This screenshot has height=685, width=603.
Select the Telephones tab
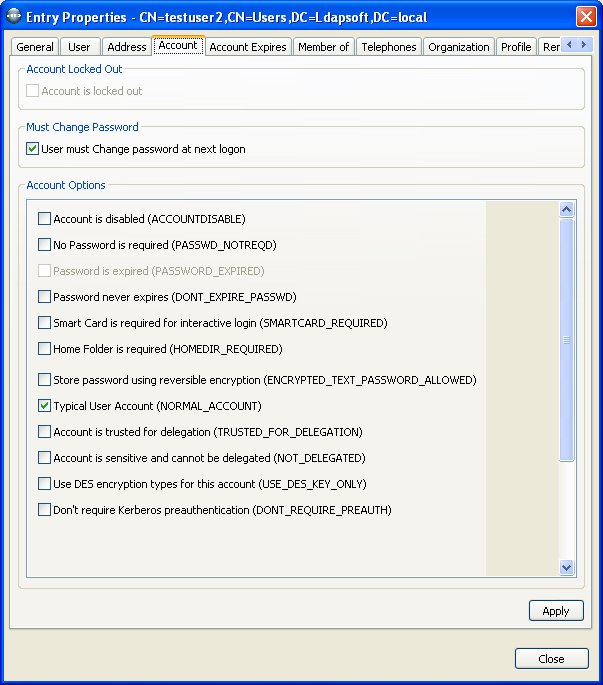[x=388, y=47]
